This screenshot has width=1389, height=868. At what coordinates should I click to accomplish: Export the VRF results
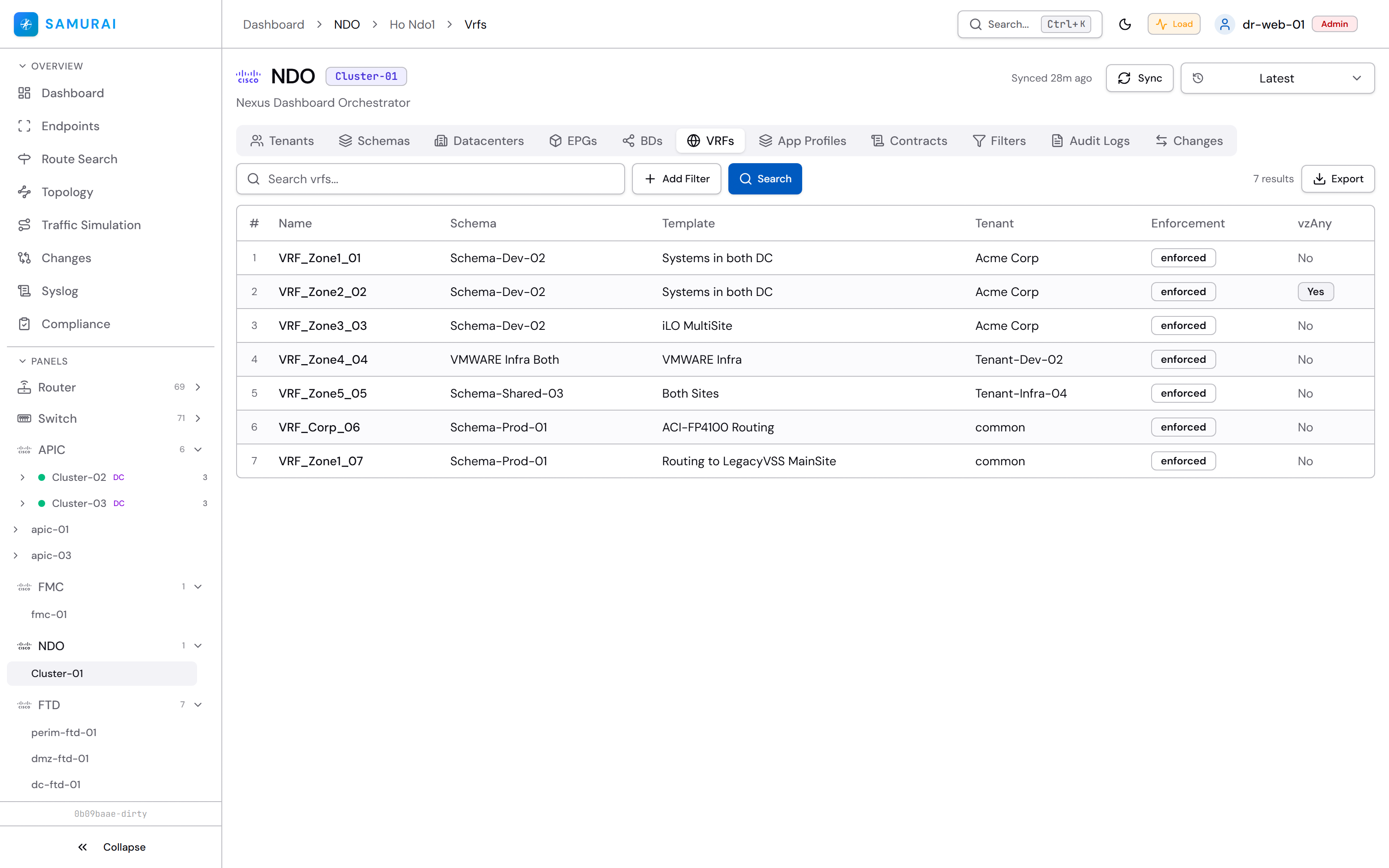coord(1337,179)
